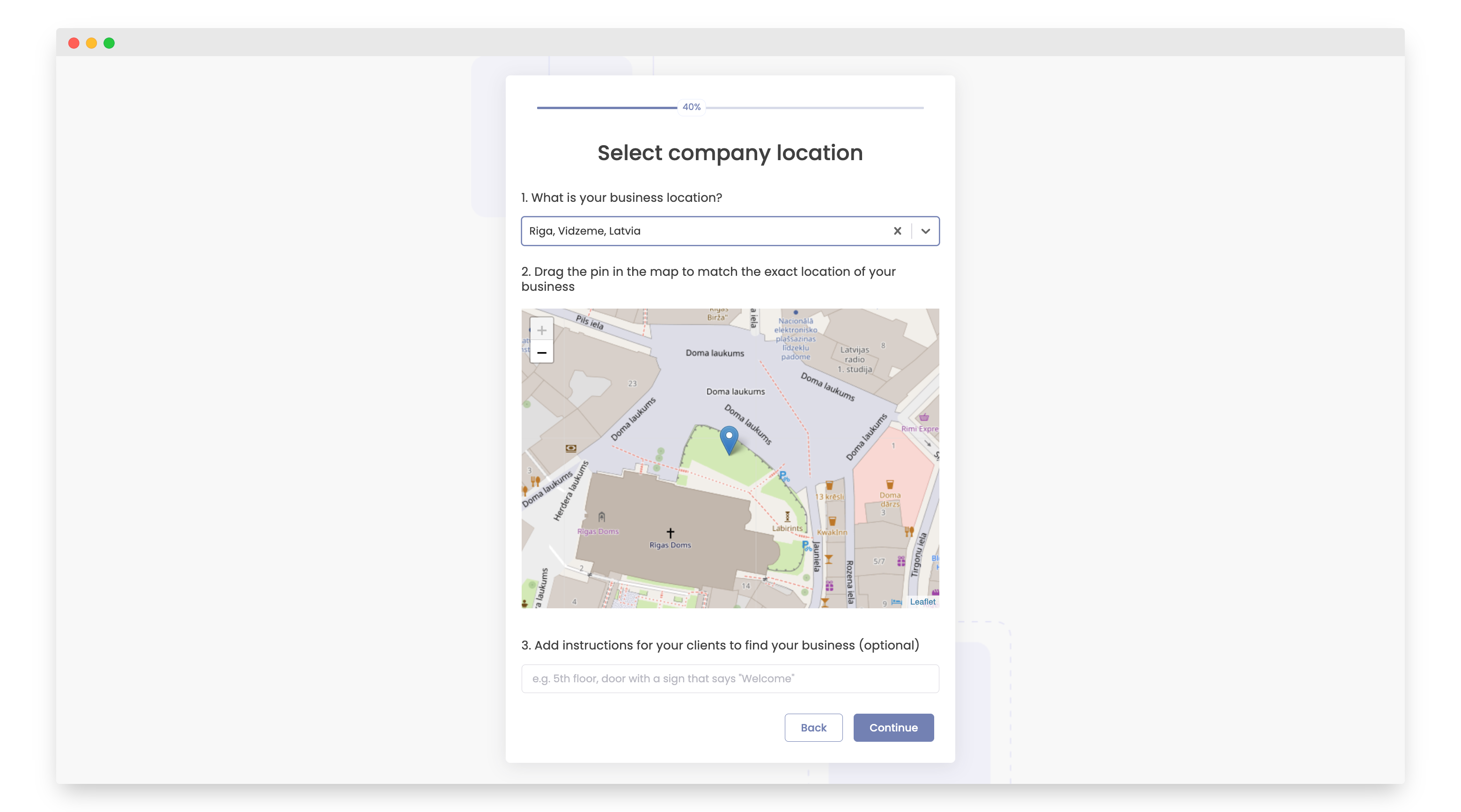This screenshot has height=812, width=1461.
Task: Click the Rimi Express shop basket icon
Action: 923,417
